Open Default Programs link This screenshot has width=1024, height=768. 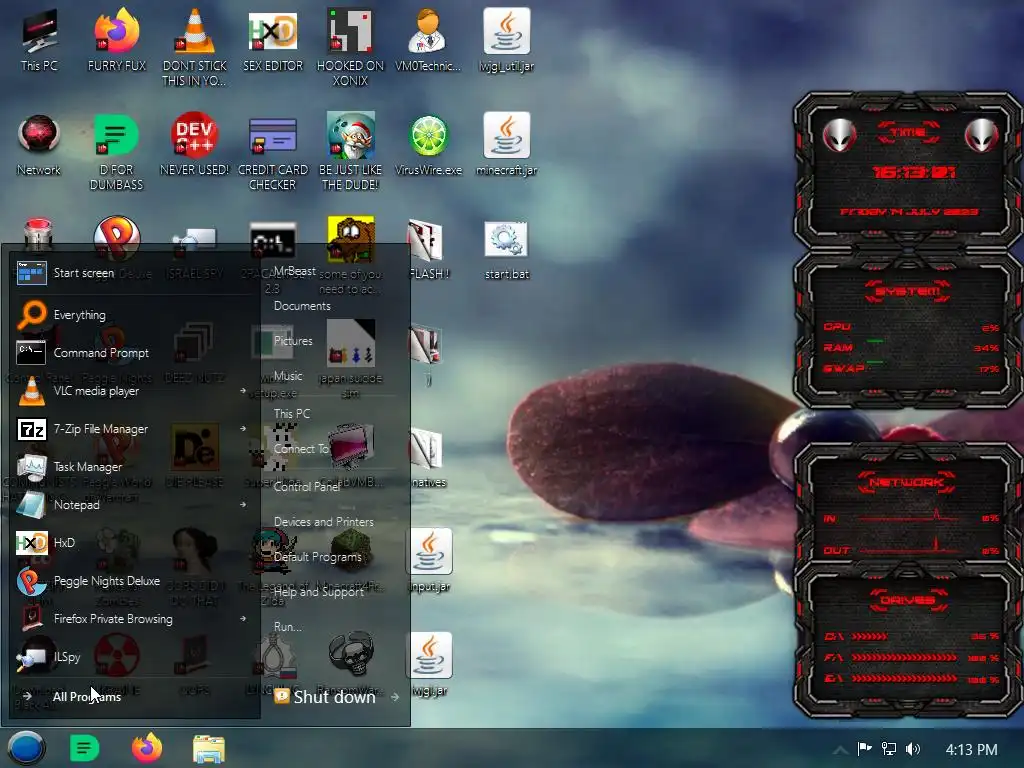(x=317, y=556)
